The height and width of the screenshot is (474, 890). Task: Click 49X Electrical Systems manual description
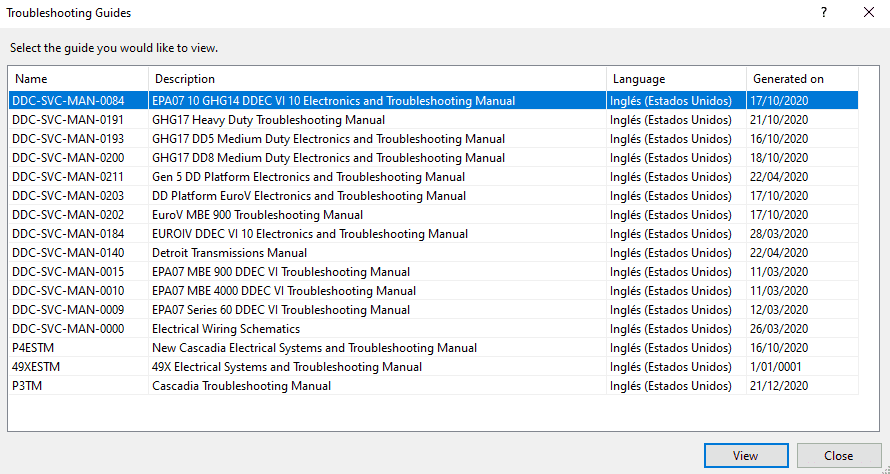click(287, 367)
